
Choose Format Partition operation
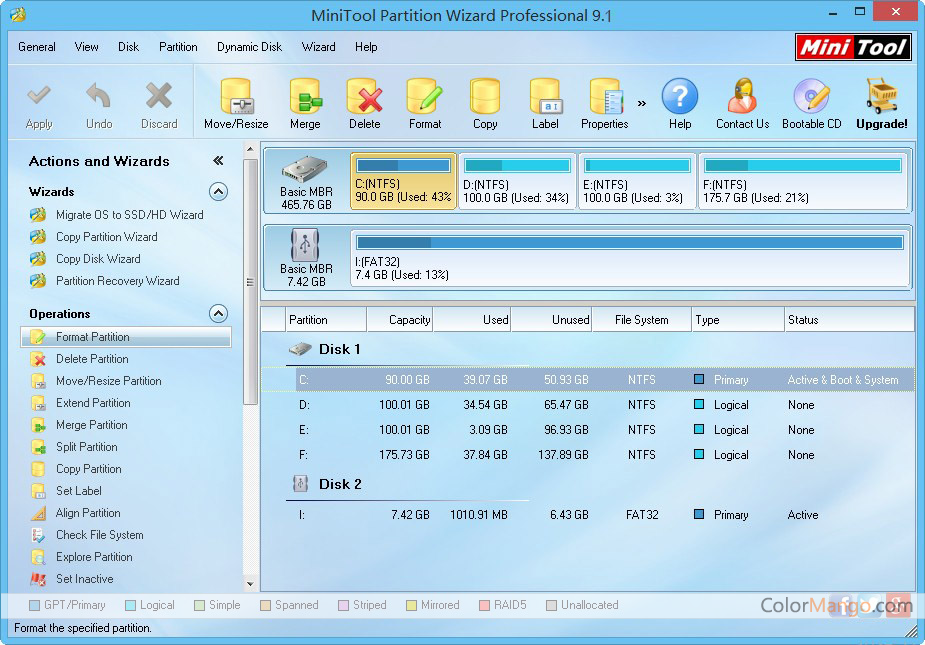[126, 337]
